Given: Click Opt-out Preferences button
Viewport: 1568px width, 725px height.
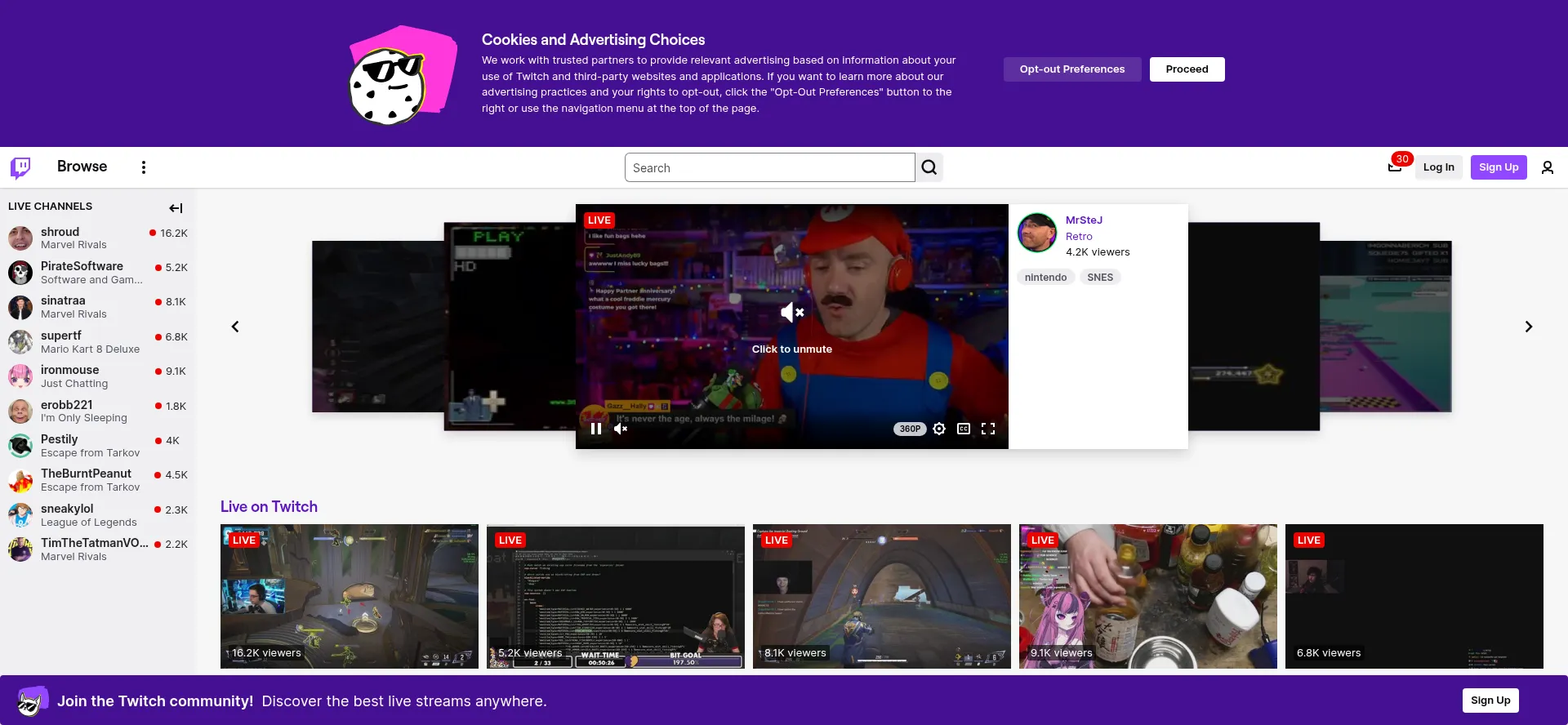Looking at the screenshot, I should 1072,69.
